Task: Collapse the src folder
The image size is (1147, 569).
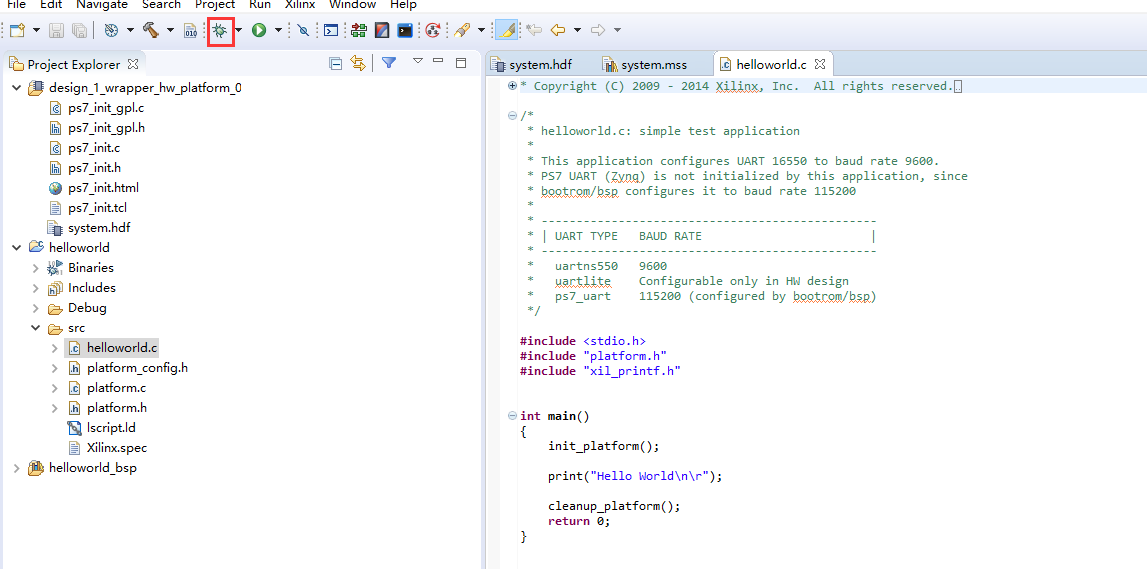Action: (x=35, y=328)
